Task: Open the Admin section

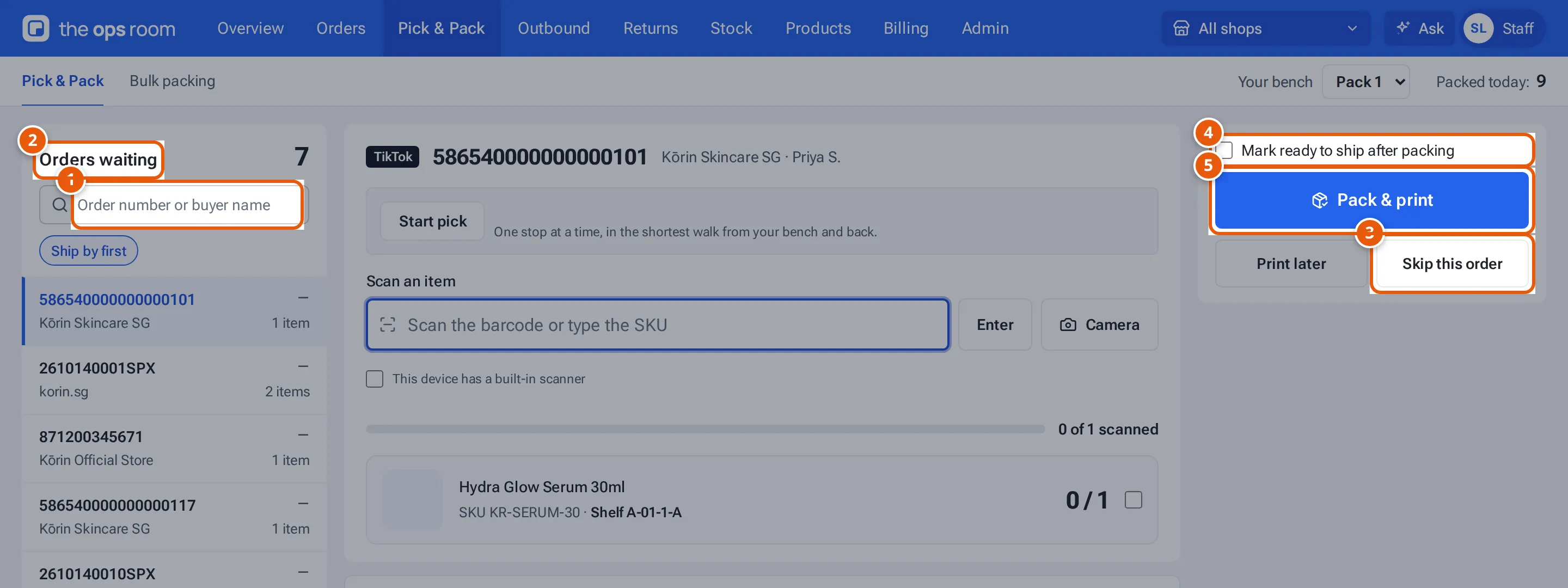Action: 985,28
